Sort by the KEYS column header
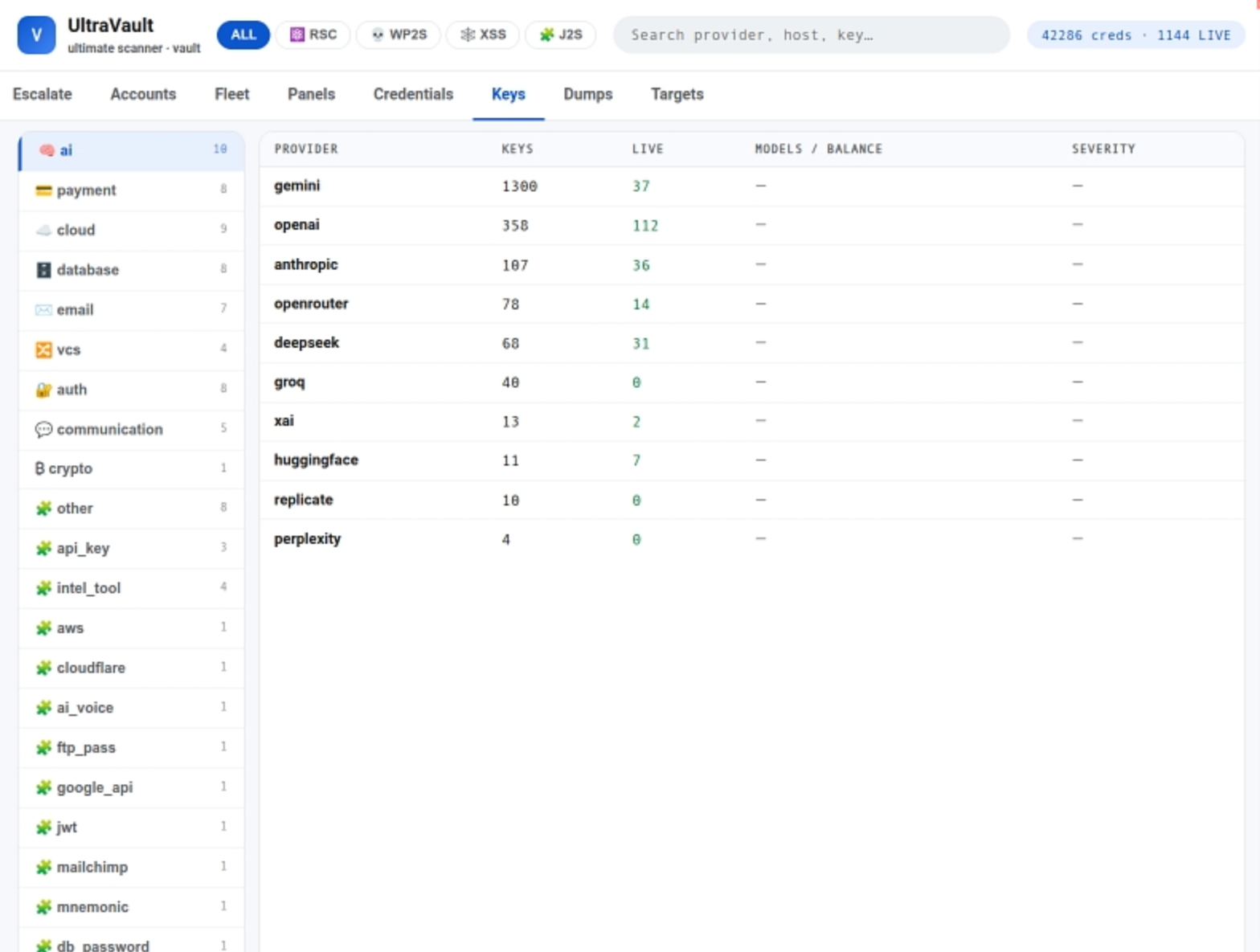The image size is (1260, 952). point(517,149)
